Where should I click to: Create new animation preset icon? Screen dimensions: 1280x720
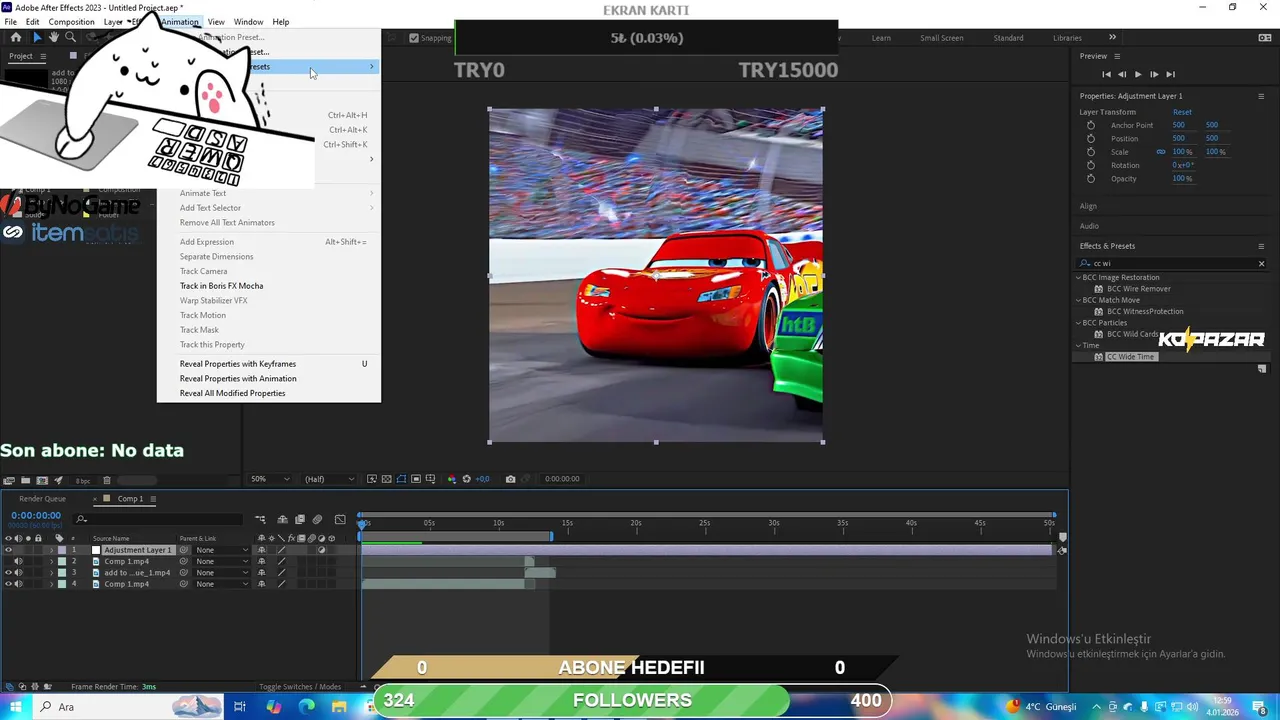1262,369
